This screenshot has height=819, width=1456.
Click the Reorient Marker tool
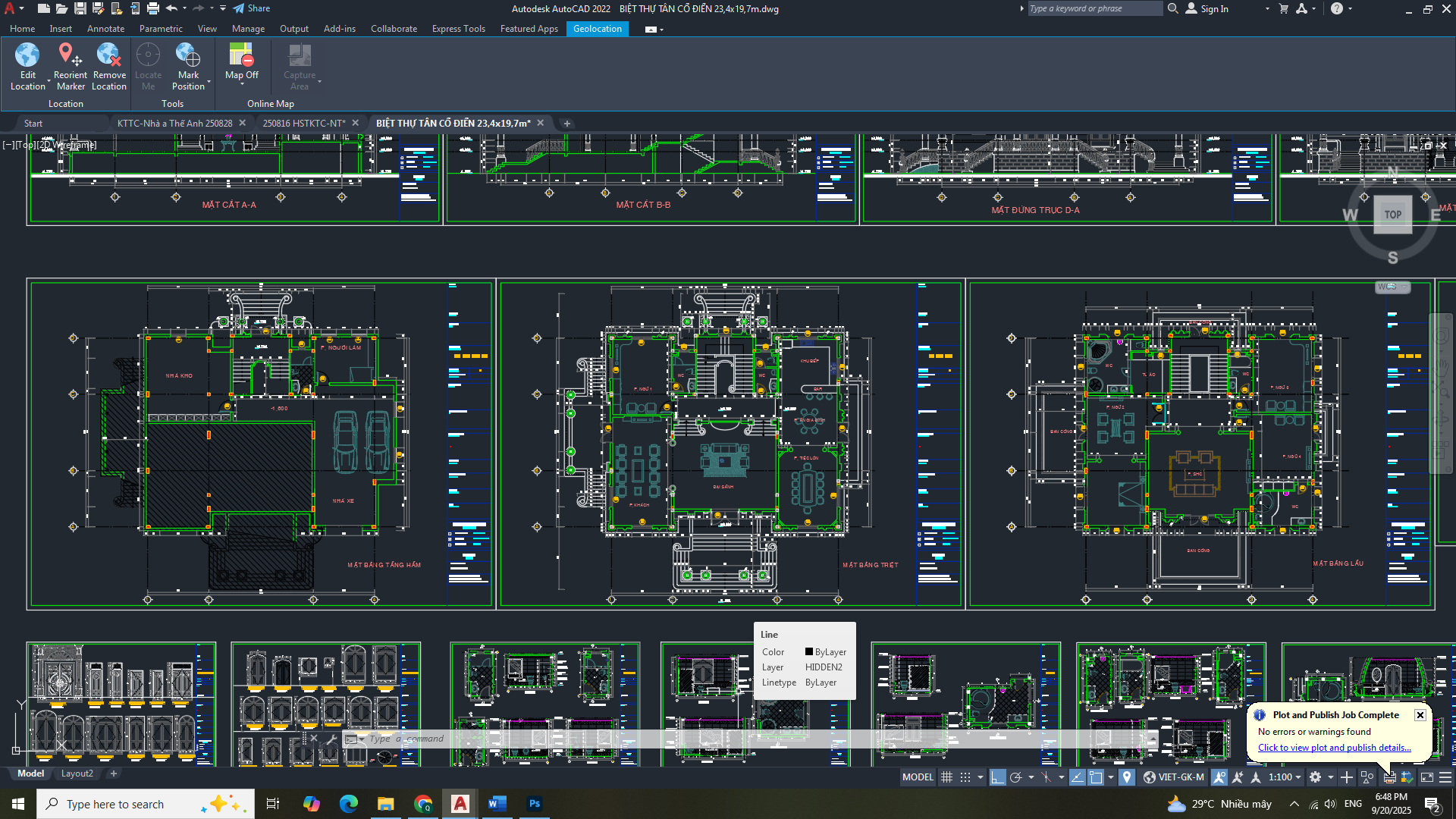(70, 55)
